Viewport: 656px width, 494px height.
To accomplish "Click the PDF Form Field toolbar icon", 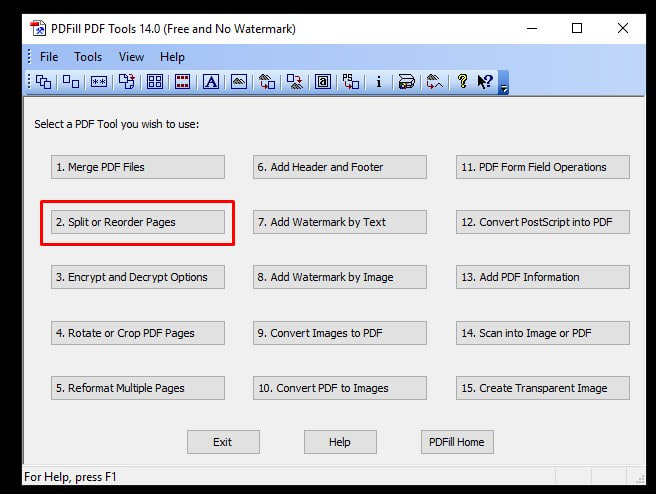I will (323, 82).
